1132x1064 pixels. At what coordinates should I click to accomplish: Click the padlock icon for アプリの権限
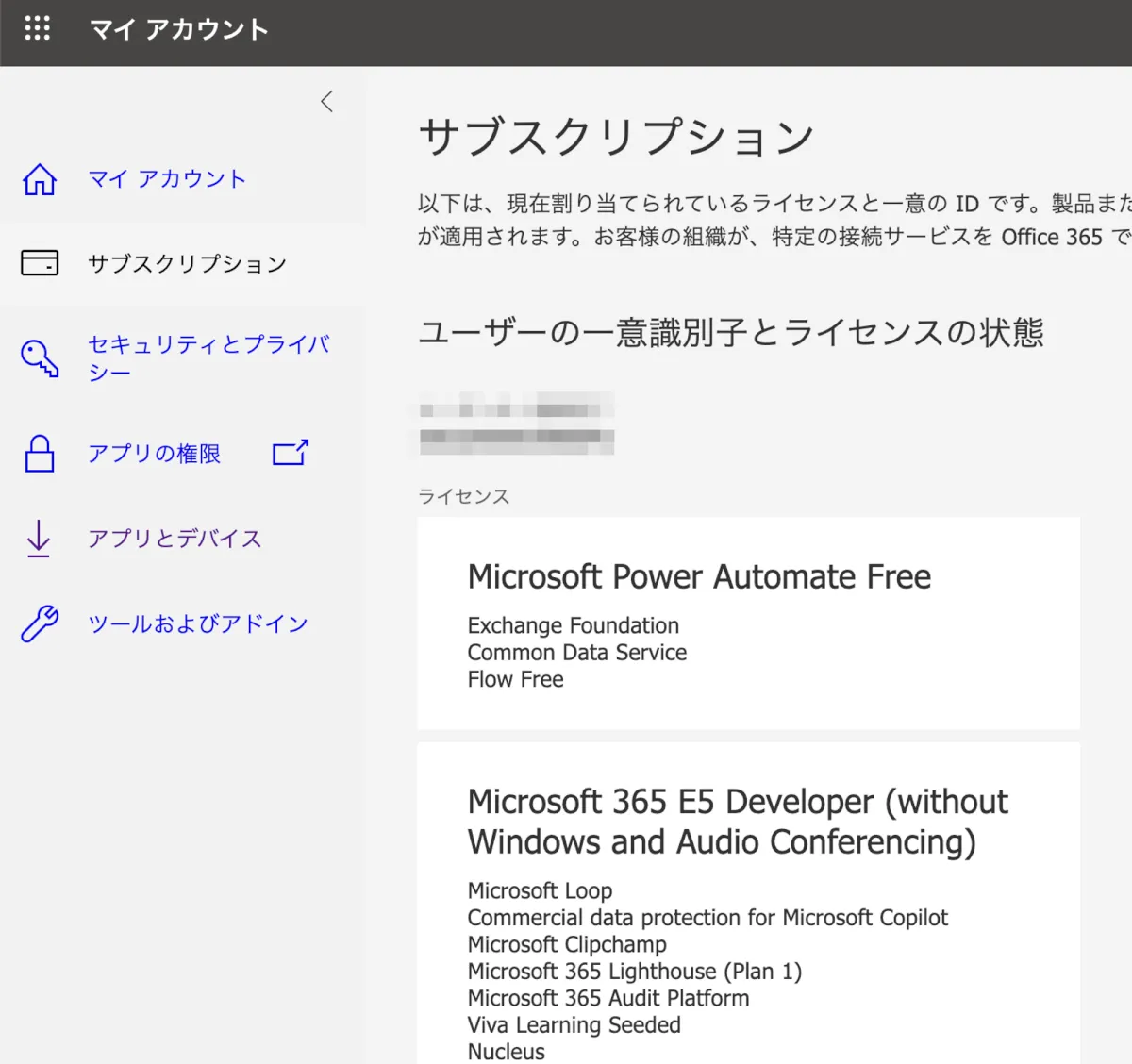40,454
